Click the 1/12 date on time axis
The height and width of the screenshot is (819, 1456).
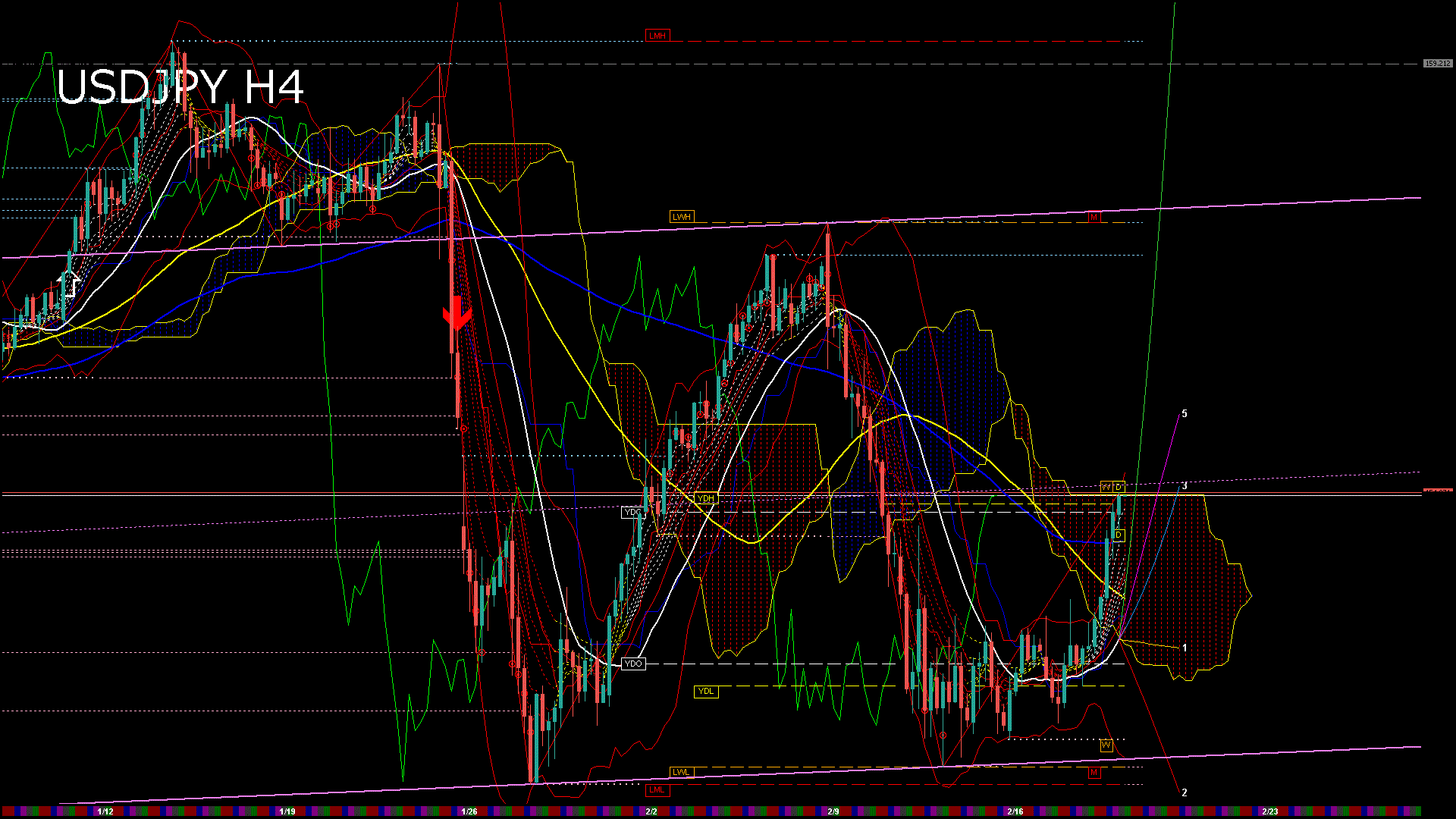(105, 811)
